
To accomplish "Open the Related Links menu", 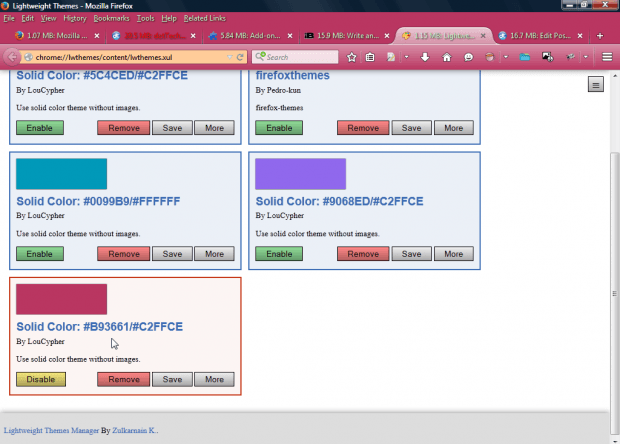I will coord(204,18).
